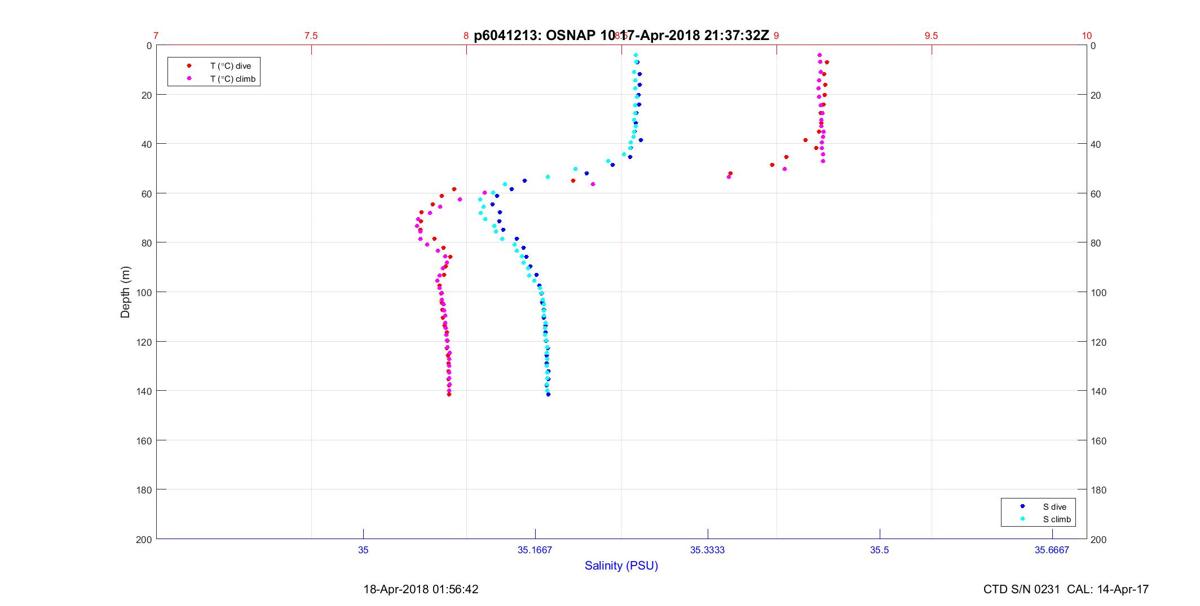Click the 100 tick on right depth axis
The height and width of the screenshot is (606, 1200).
tap(1100, 292)
